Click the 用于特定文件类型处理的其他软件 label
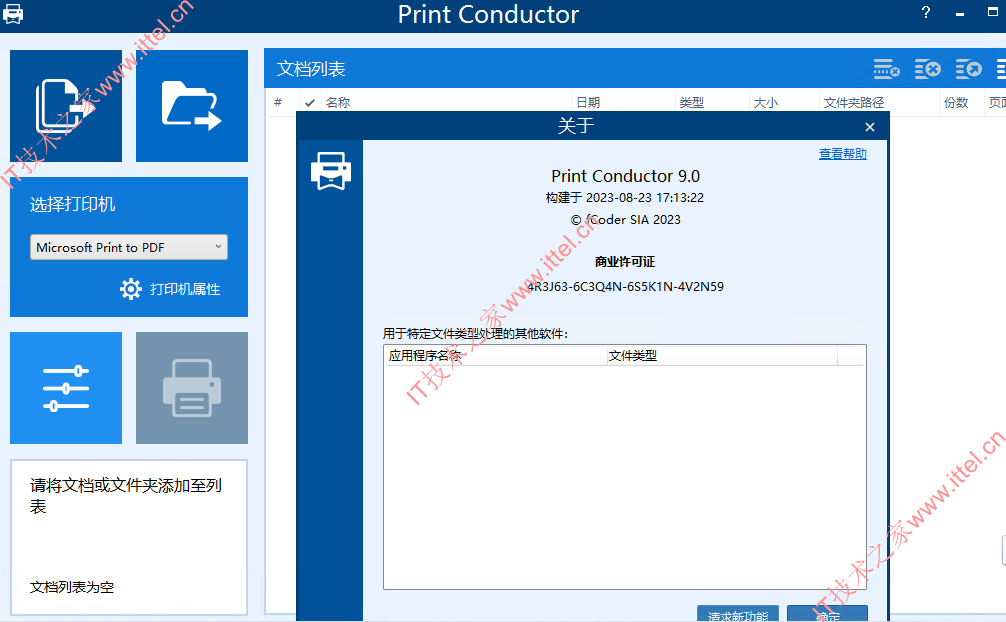 tap(475, 334)
